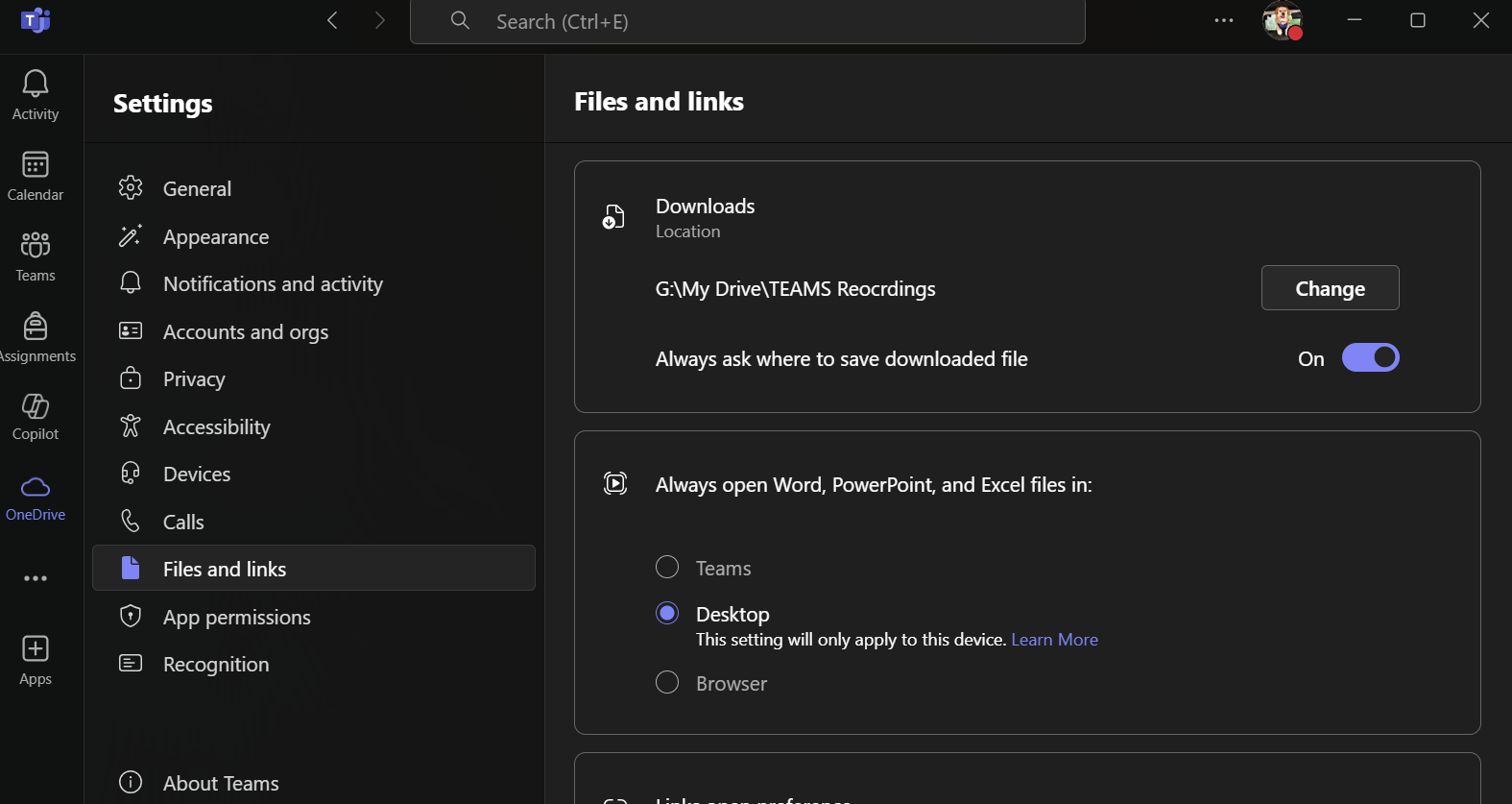Click the Files and links heading
1512x804 pixels.
pyautogui.click(x=659, y=101)
